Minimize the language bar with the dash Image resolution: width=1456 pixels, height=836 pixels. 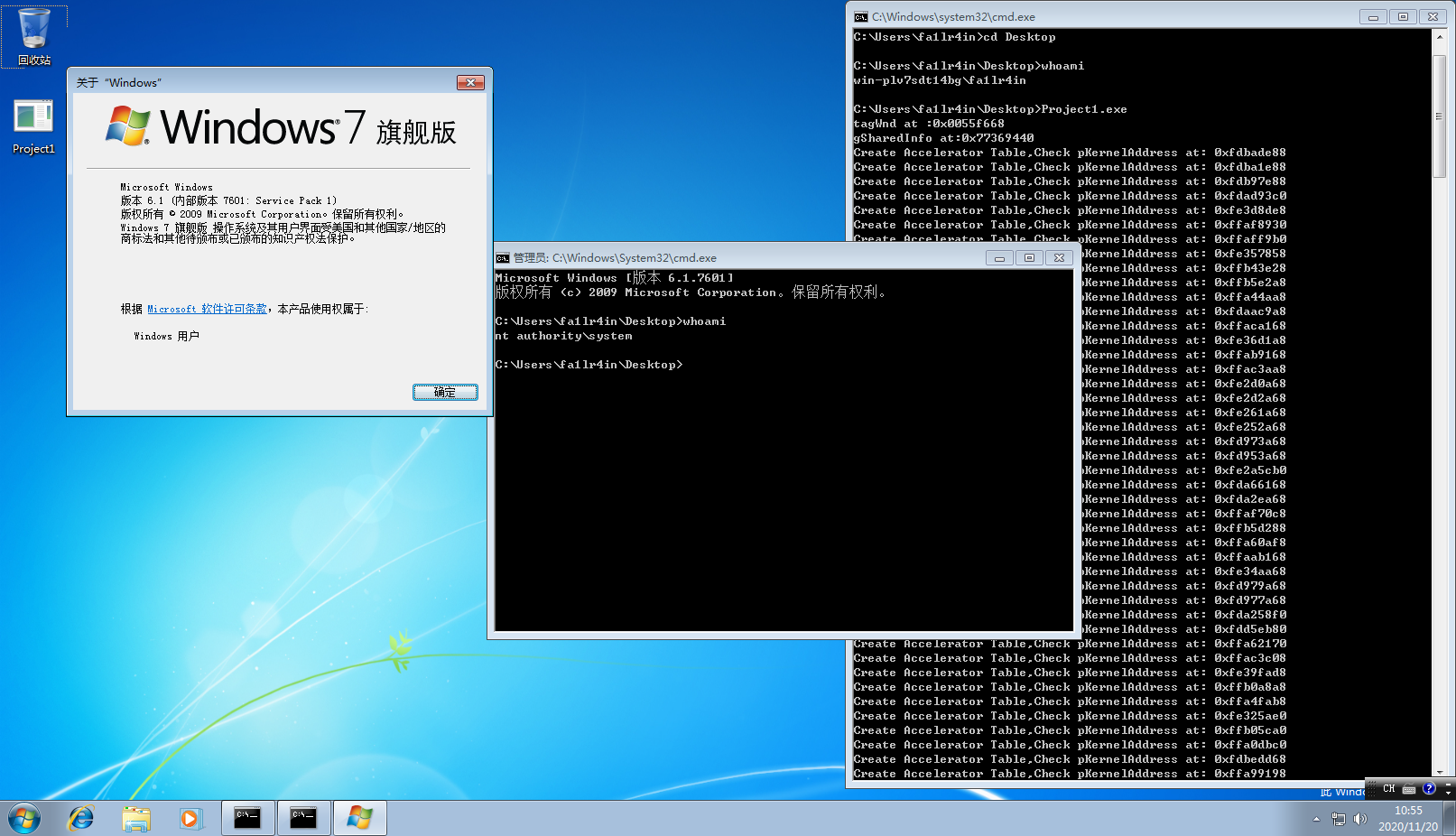1448,784
